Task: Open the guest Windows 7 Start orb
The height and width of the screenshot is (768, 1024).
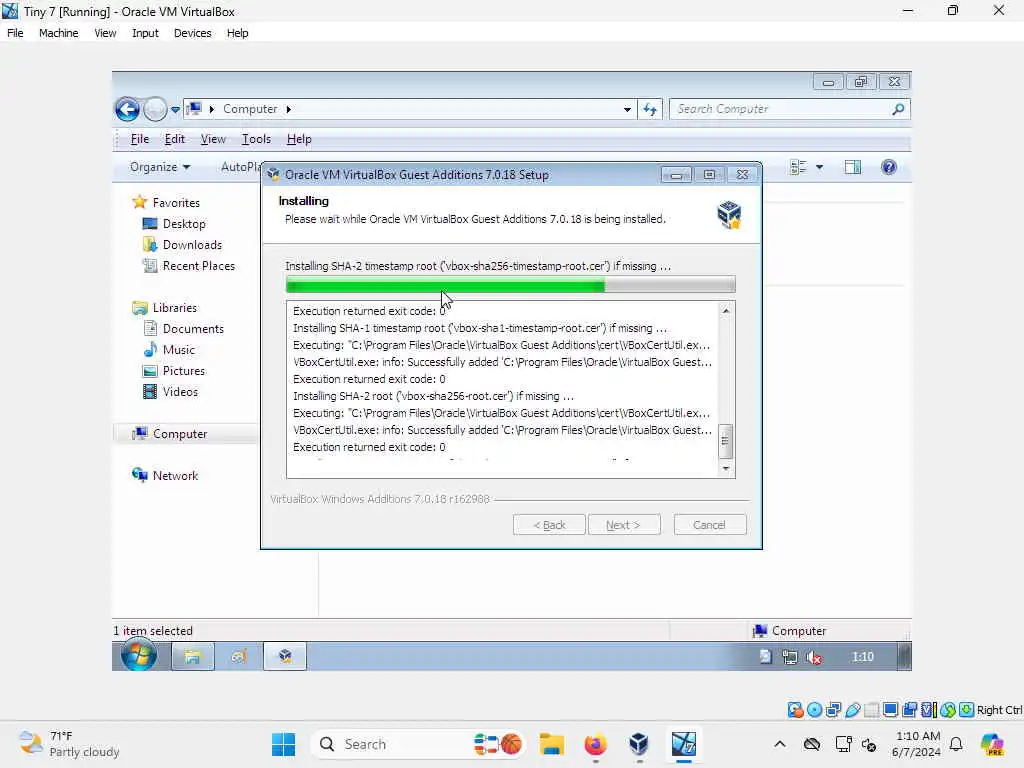Action: point(138,656)
